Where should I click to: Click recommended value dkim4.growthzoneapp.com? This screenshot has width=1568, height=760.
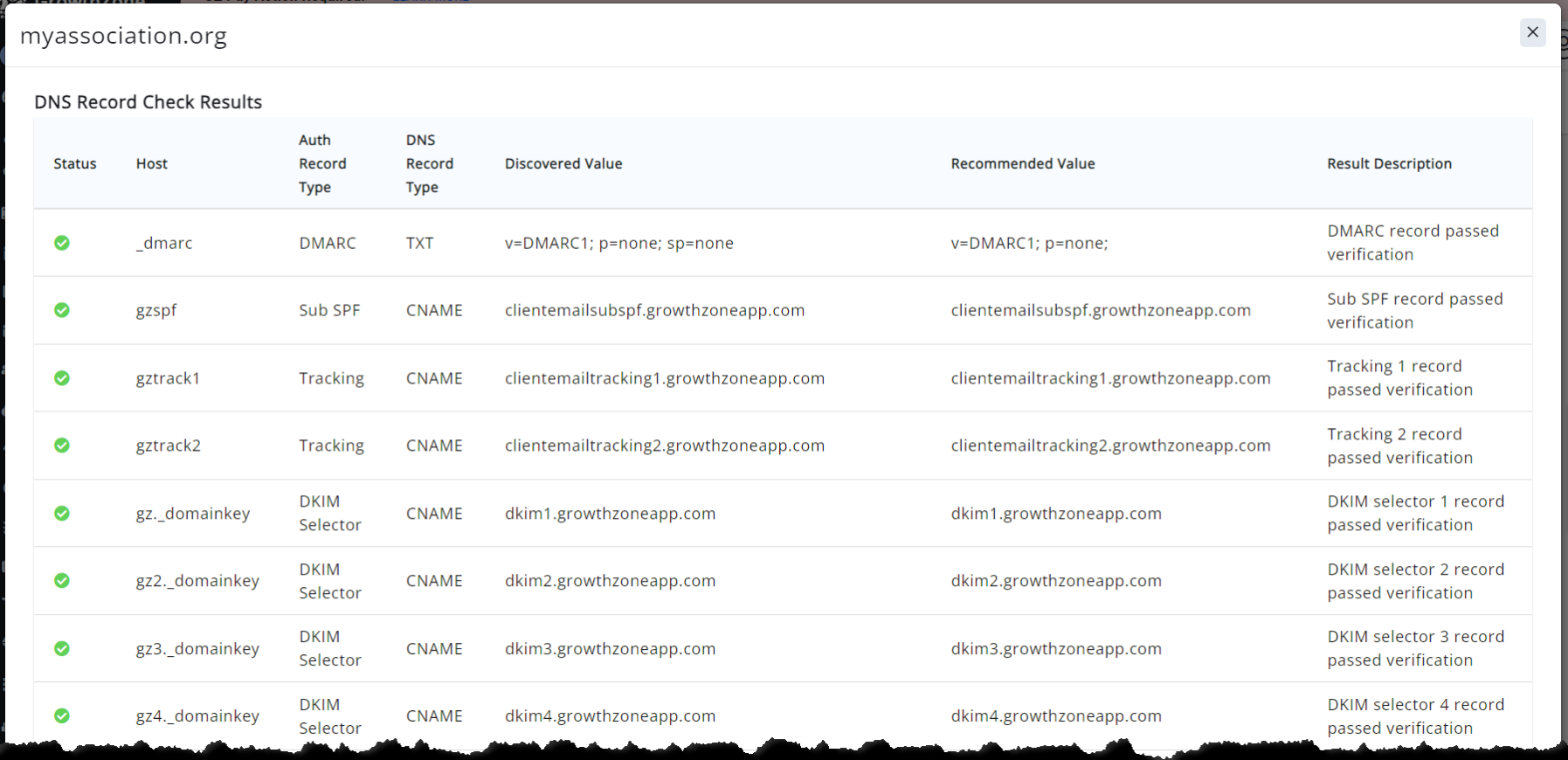pyautogui.click(x=1056, y=716)
